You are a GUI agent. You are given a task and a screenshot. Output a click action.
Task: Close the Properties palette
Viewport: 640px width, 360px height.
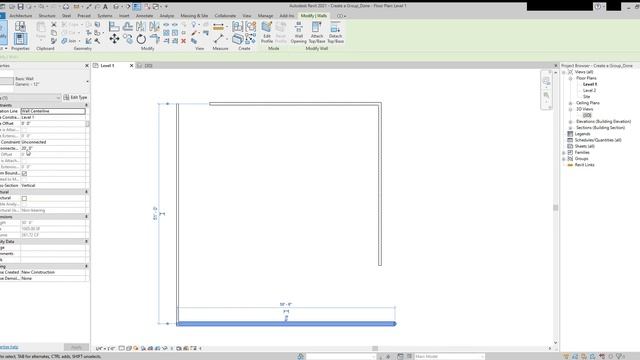tap(87, 66)
